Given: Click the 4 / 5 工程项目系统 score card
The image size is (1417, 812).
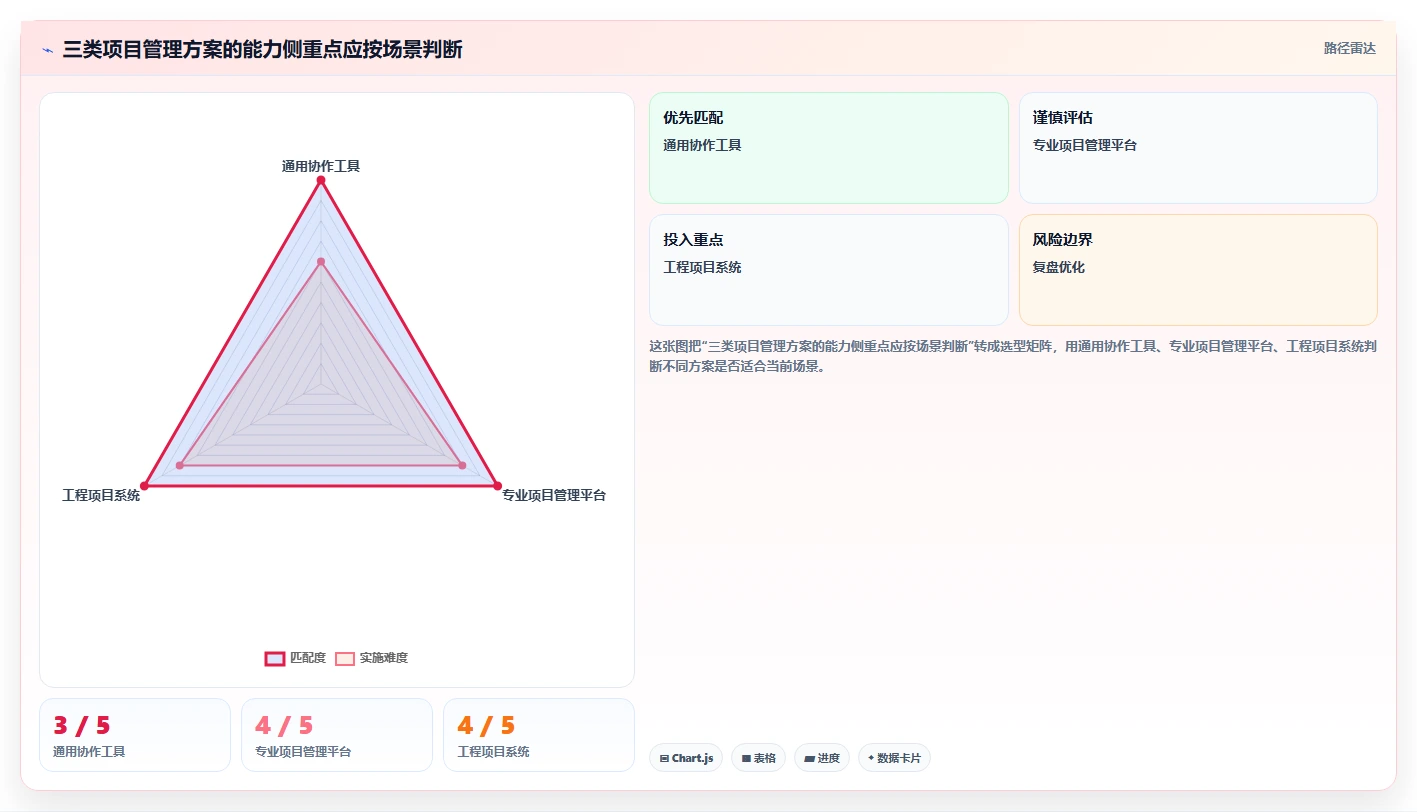Looking at the screenshot, I should coord(539,735).
